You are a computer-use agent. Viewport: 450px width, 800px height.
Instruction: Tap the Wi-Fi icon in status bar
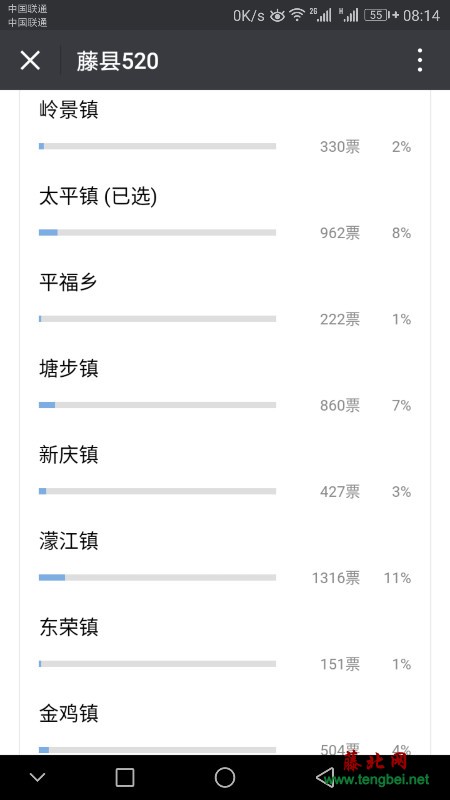pos(297,15)
